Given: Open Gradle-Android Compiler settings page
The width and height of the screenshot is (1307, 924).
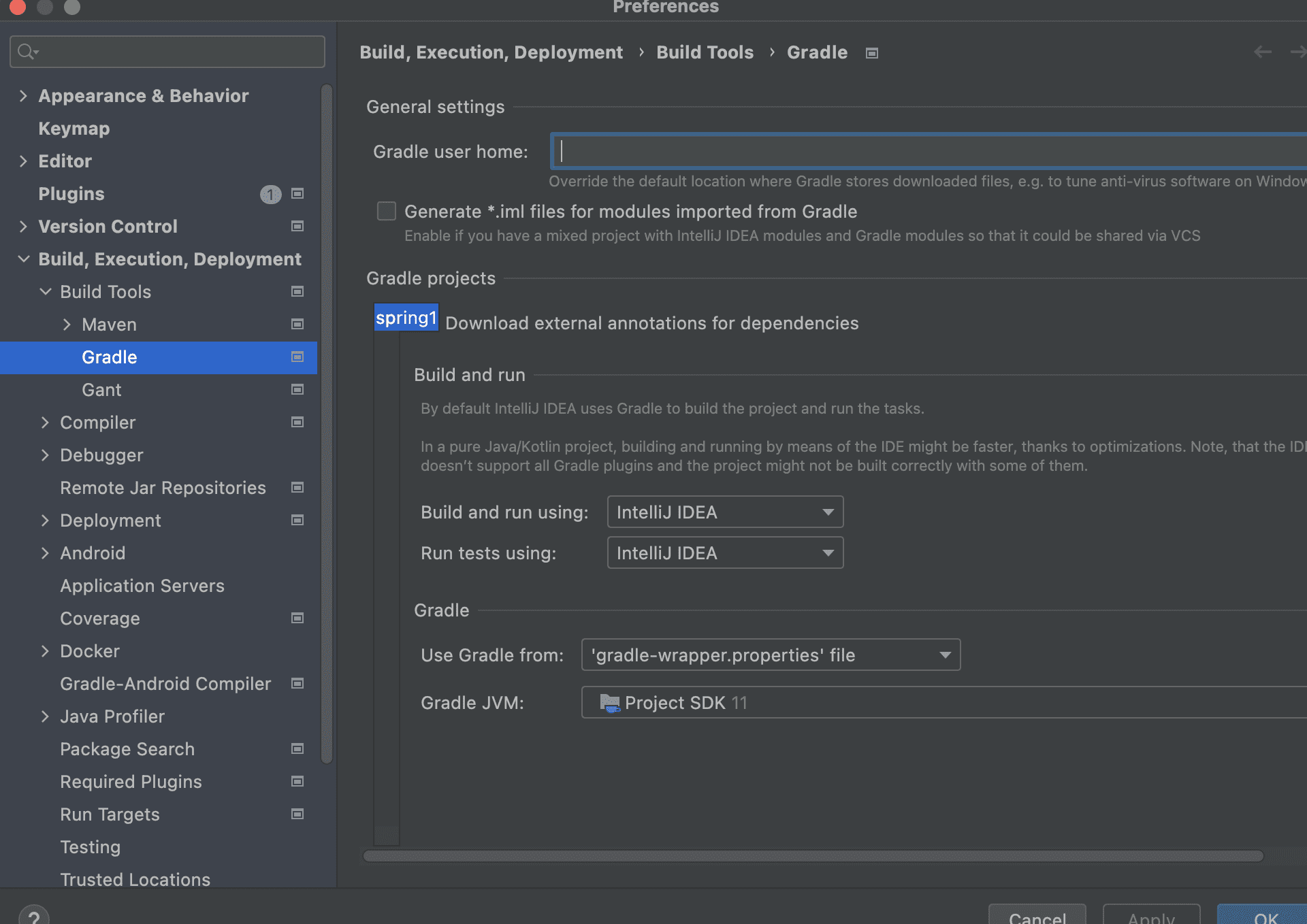Looking at the screenshot, I should (165, 684).
